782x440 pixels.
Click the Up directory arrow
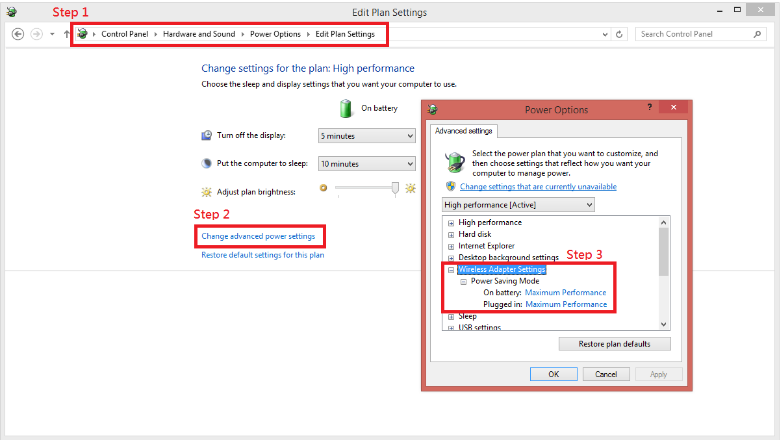[66, 33]
